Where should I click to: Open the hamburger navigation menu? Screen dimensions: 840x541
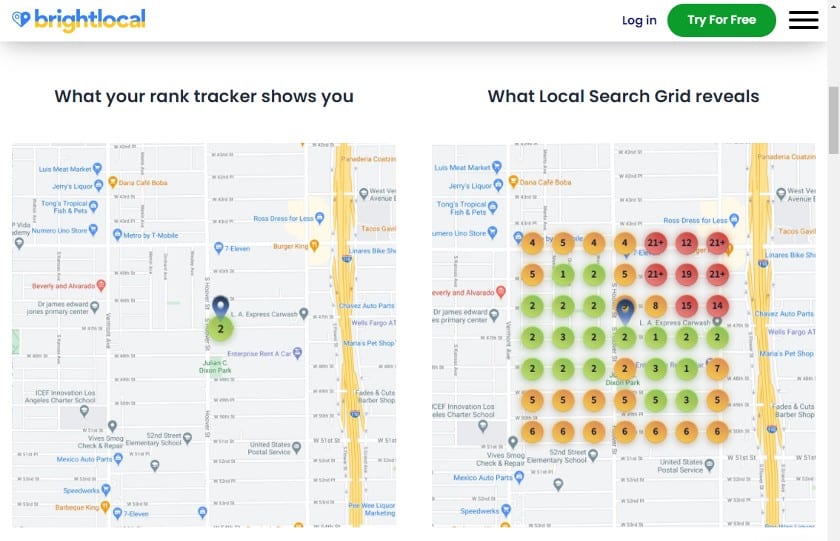point(803,20)
